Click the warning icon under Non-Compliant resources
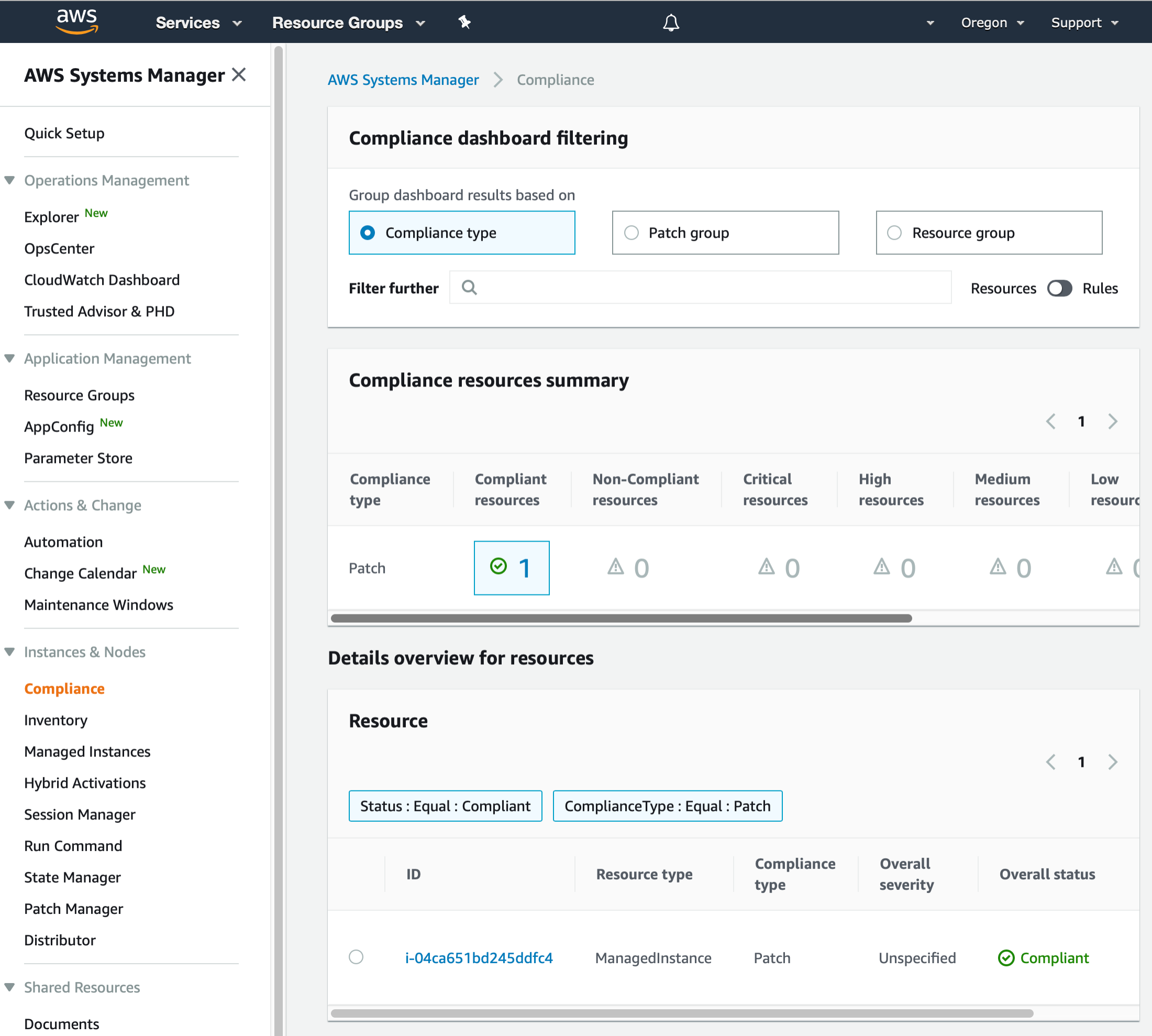Screen dimensions: 1152x1036 pyautogui.click(x=616, y=567)
